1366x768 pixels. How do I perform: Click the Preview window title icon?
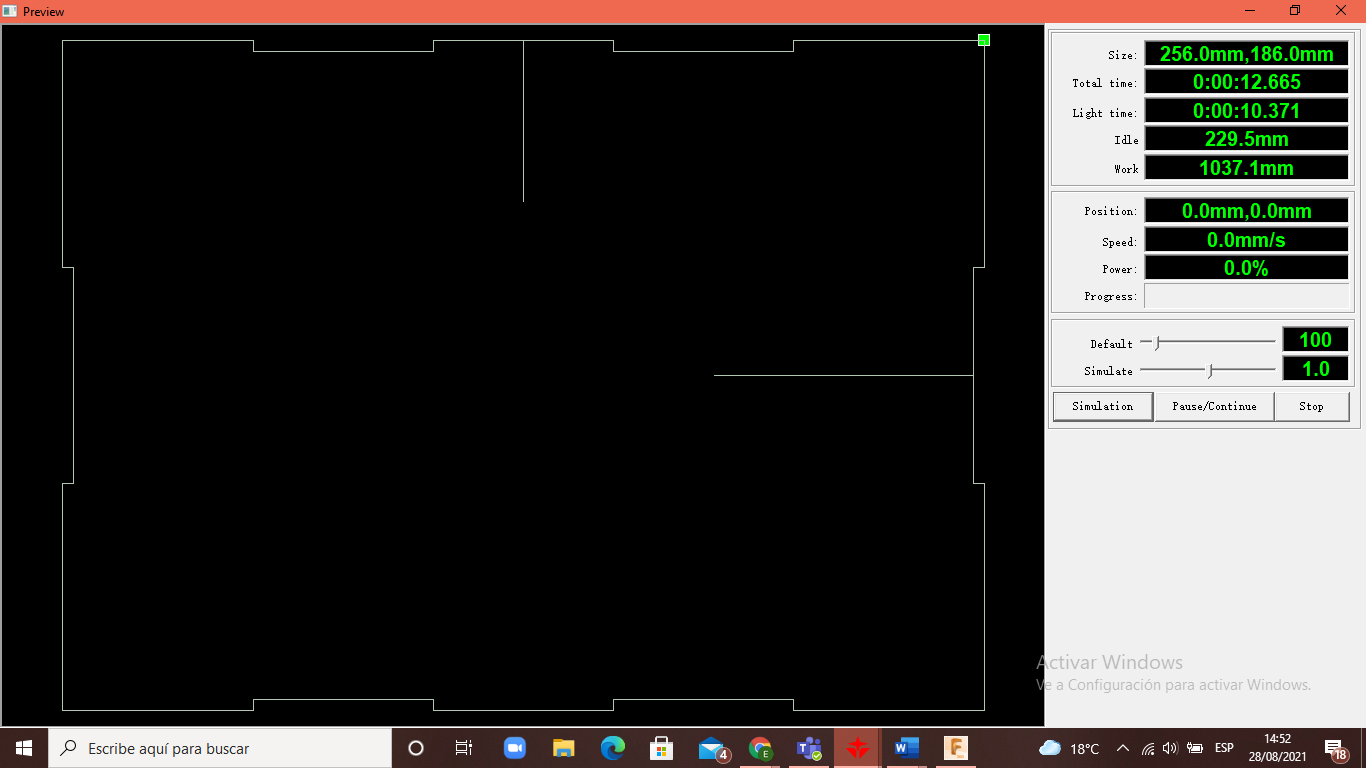click(x=11, y=11)
